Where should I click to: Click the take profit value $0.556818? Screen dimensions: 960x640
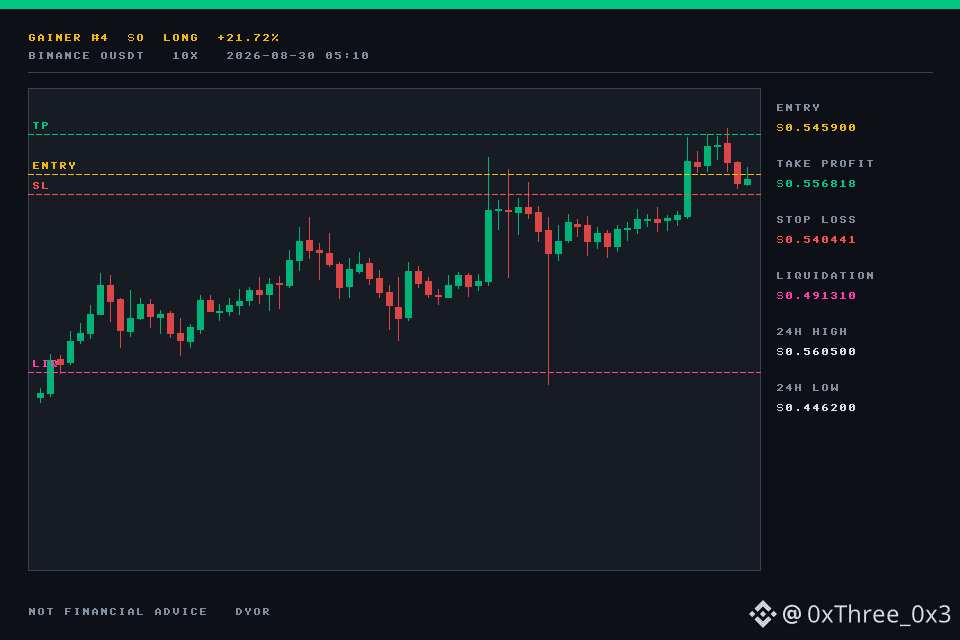tap(816, 184)
